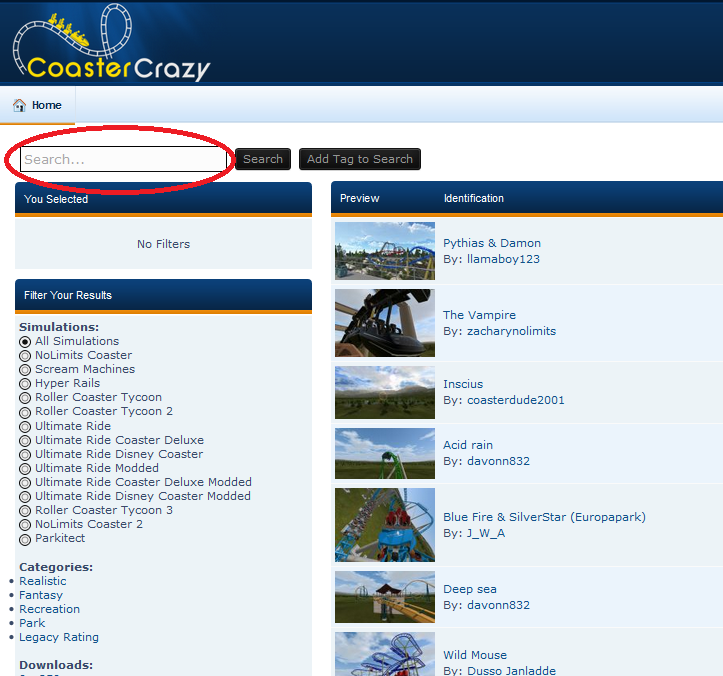Open the Home tab
Viewport: 723px width, 676px height.
click(46, 105)
